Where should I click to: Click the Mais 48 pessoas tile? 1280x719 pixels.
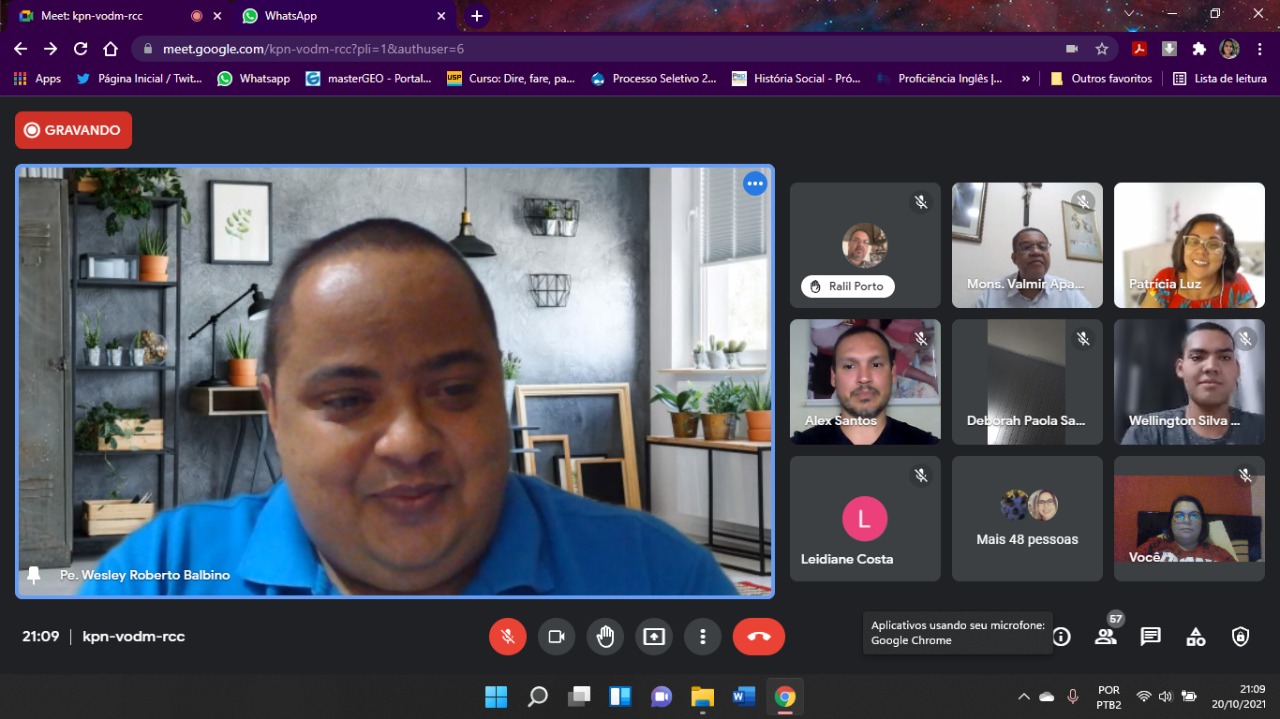click(x=1027, y=519)
